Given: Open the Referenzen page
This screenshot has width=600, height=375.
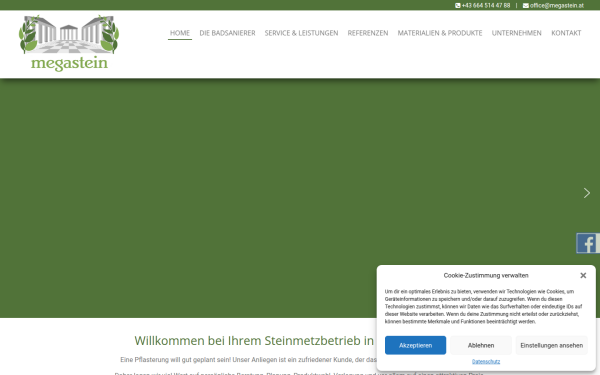Looking at the screenshot, I should click(x=368, y=33).
